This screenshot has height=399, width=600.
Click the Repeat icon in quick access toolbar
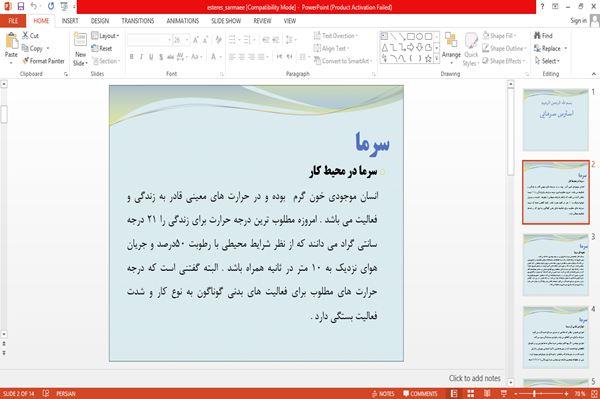tap(51, 6)
